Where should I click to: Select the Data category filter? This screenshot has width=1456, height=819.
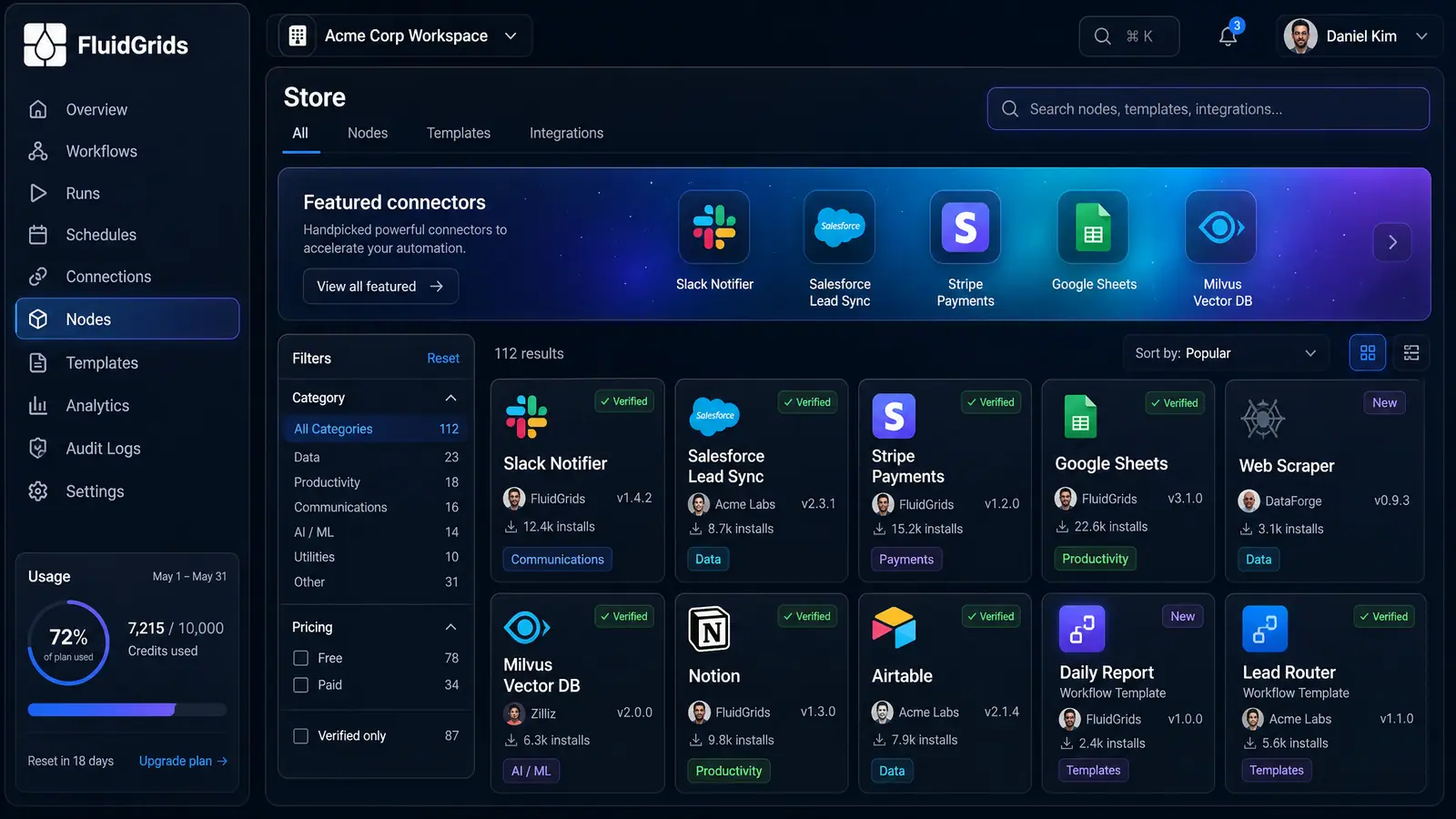click(x=376, y=457)
